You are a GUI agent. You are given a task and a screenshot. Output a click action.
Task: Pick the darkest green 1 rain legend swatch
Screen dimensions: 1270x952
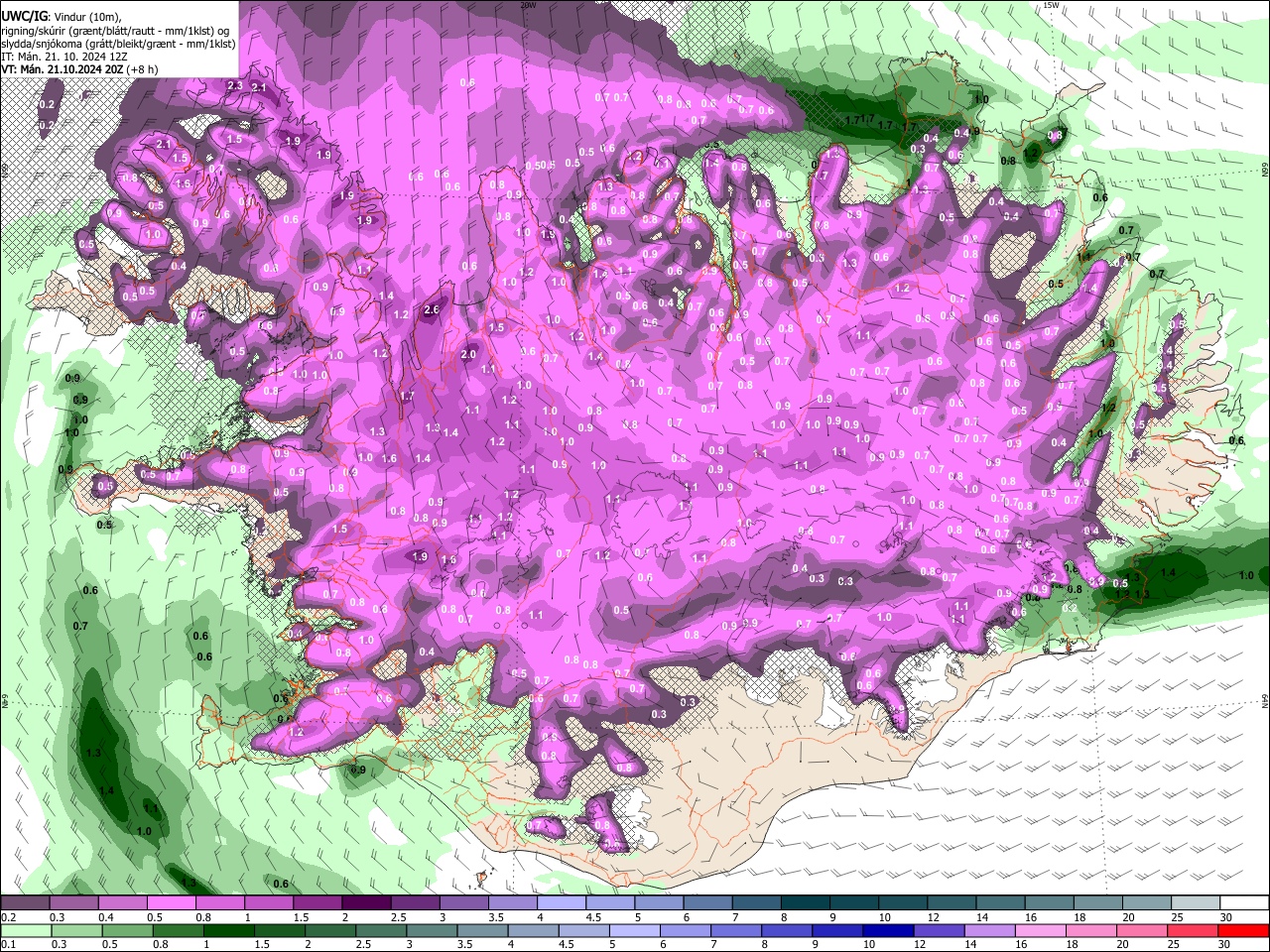(228, 930)
